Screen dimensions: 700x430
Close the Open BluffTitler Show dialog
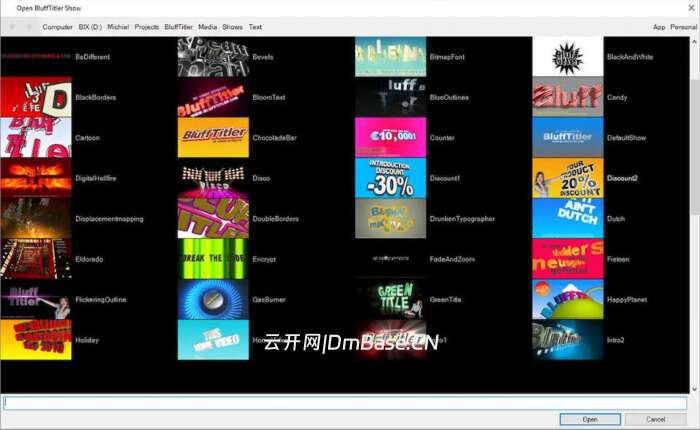(x=691, y=8)
